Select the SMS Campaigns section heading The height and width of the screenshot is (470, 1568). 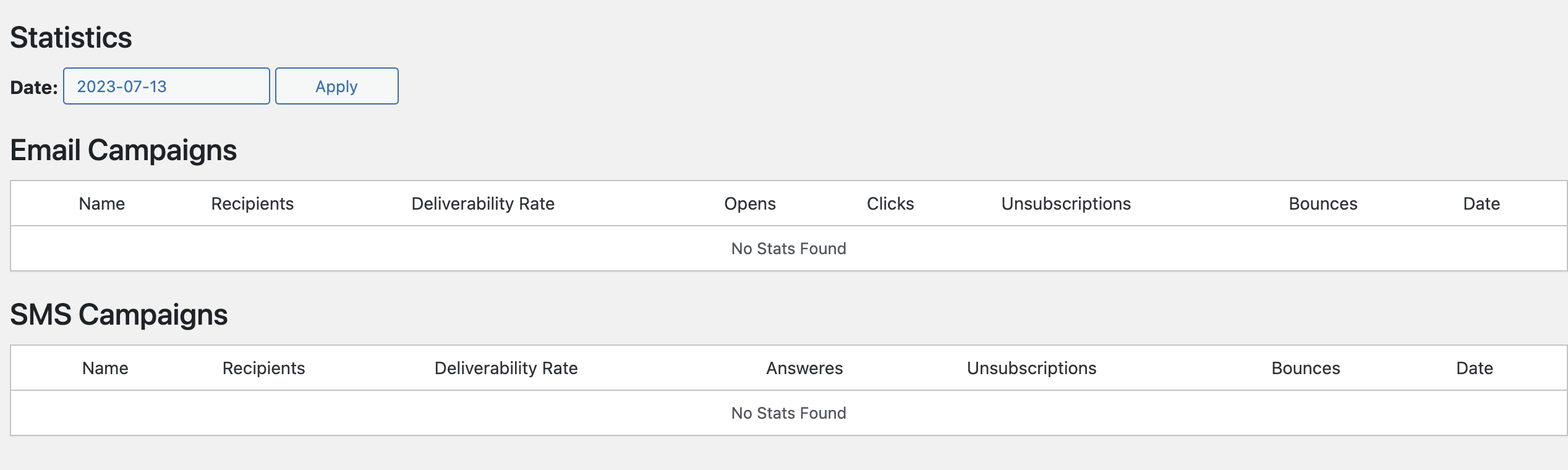119,314
